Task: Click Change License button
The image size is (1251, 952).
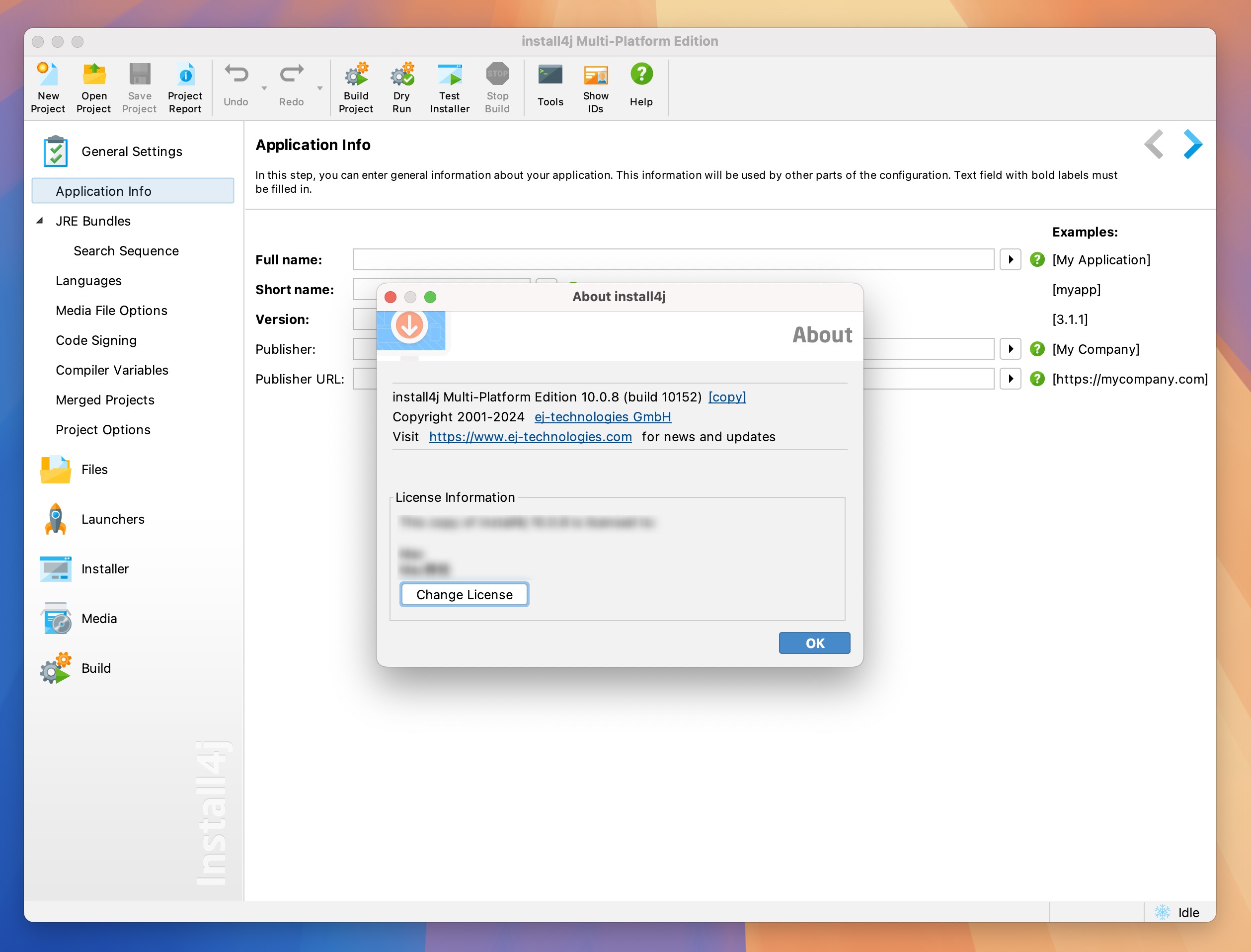Action: 464,594
